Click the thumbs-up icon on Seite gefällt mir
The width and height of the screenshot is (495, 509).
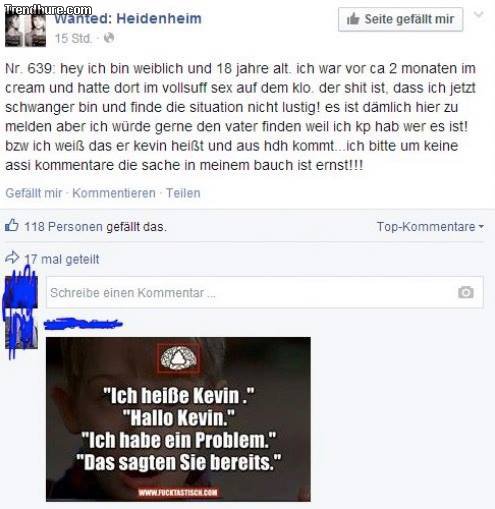point(353,19)
